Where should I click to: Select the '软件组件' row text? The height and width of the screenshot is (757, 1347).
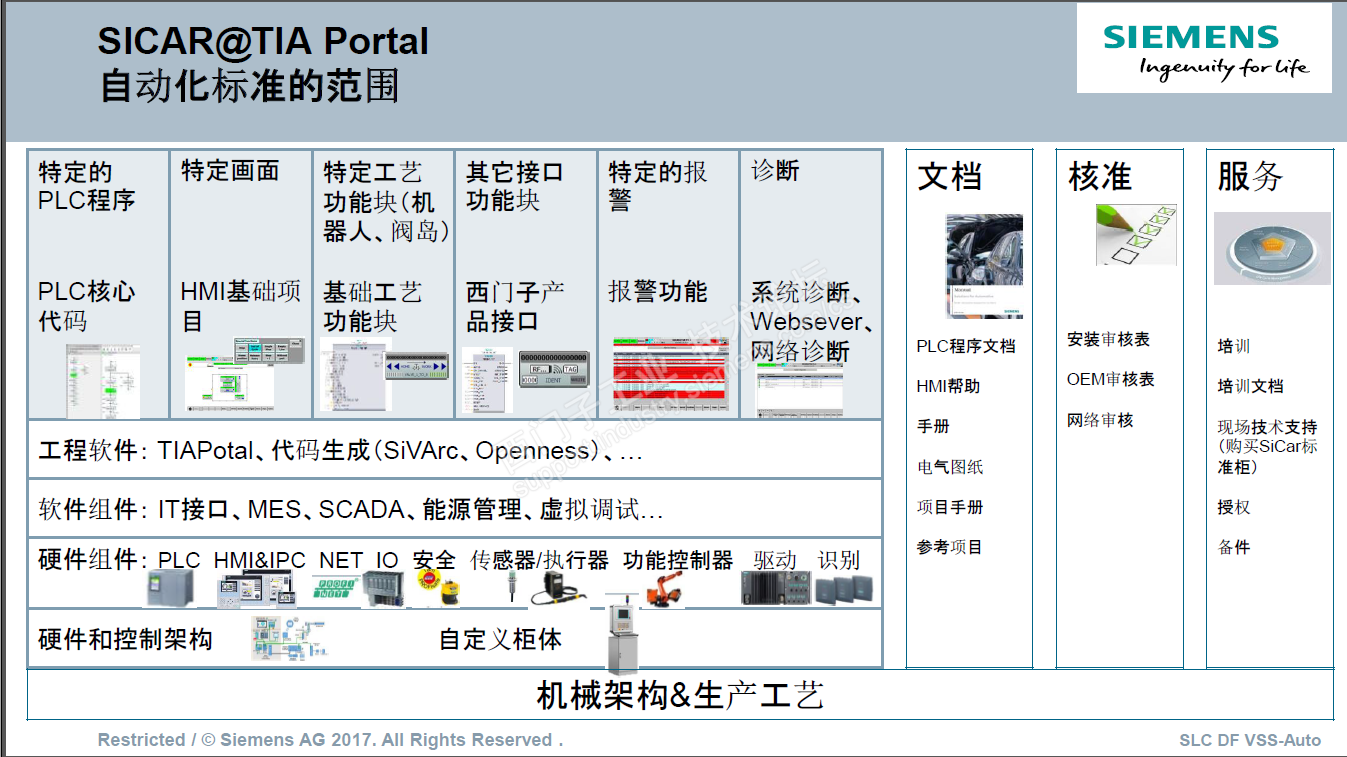click(351, 510)
